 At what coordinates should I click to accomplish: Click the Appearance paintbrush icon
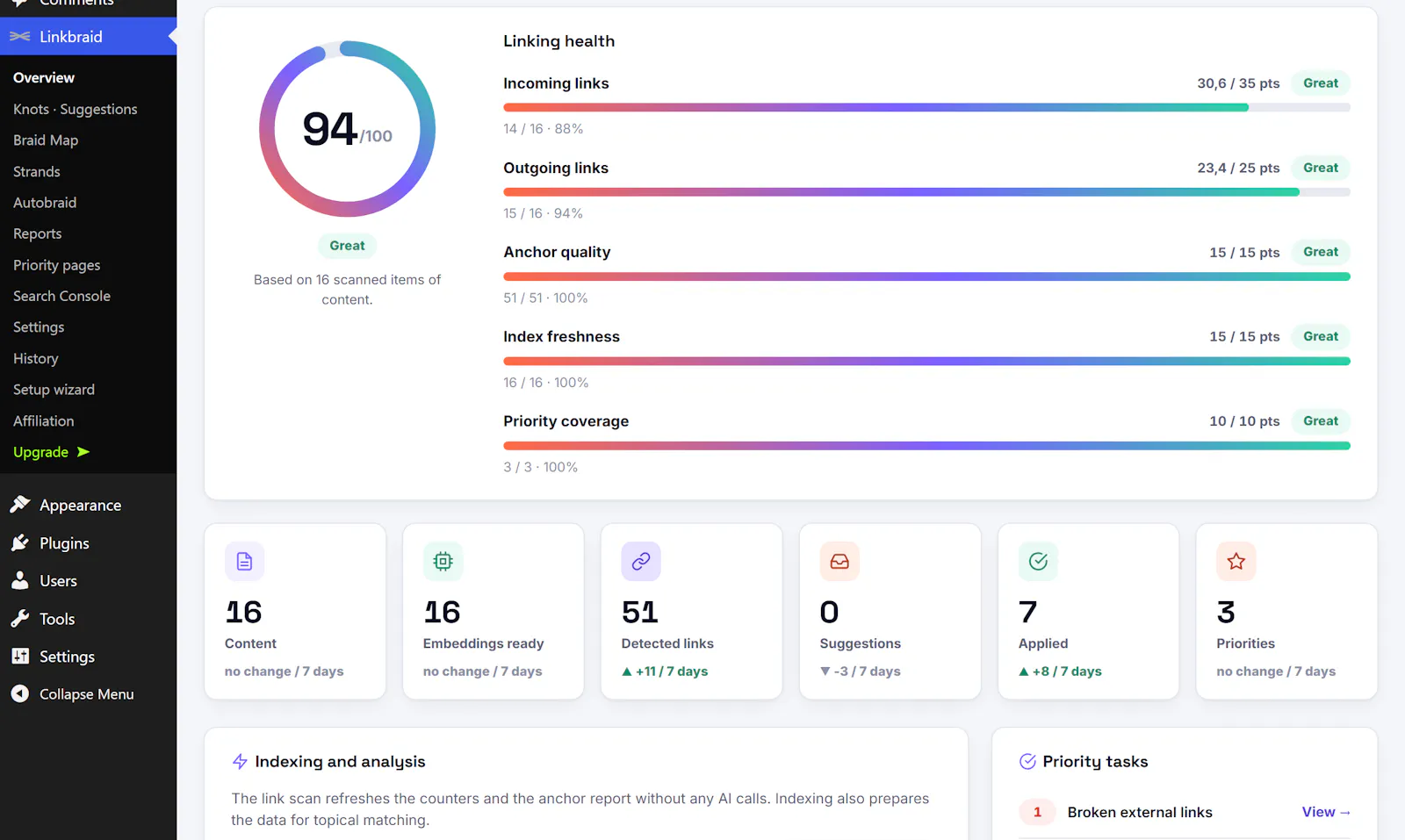click(x=19, y=504)
